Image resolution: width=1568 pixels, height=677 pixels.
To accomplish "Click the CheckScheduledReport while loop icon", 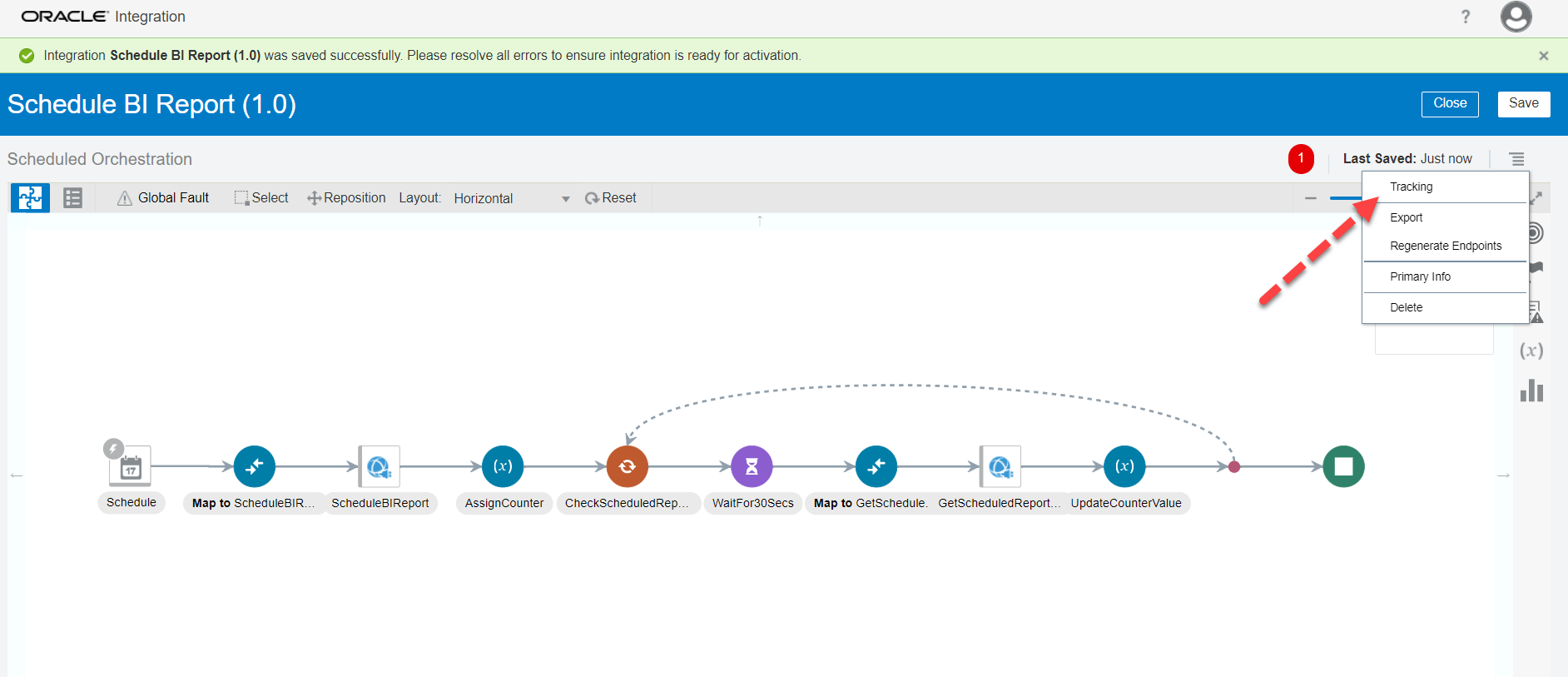I will [628, 466].
